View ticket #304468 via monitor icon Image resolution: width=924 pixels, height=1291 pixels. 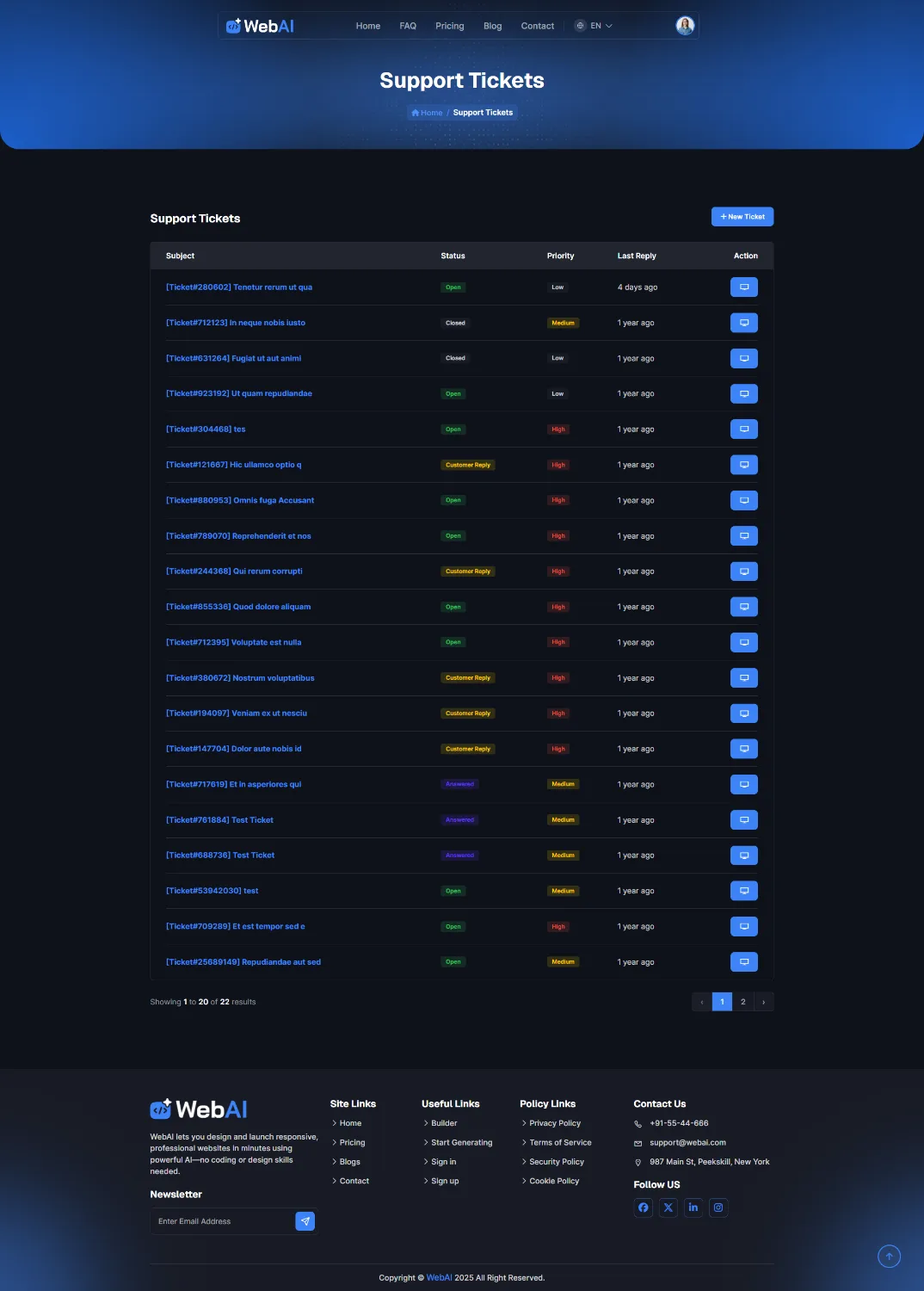pyautogui.click(x=743, y=429)
